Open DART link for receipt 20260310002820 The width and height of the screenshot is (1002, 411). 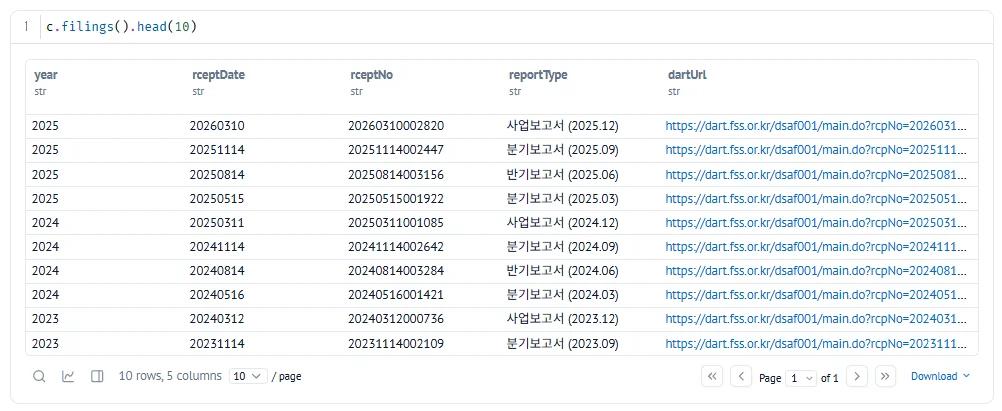pyautogui.click(x=816, y=126)
